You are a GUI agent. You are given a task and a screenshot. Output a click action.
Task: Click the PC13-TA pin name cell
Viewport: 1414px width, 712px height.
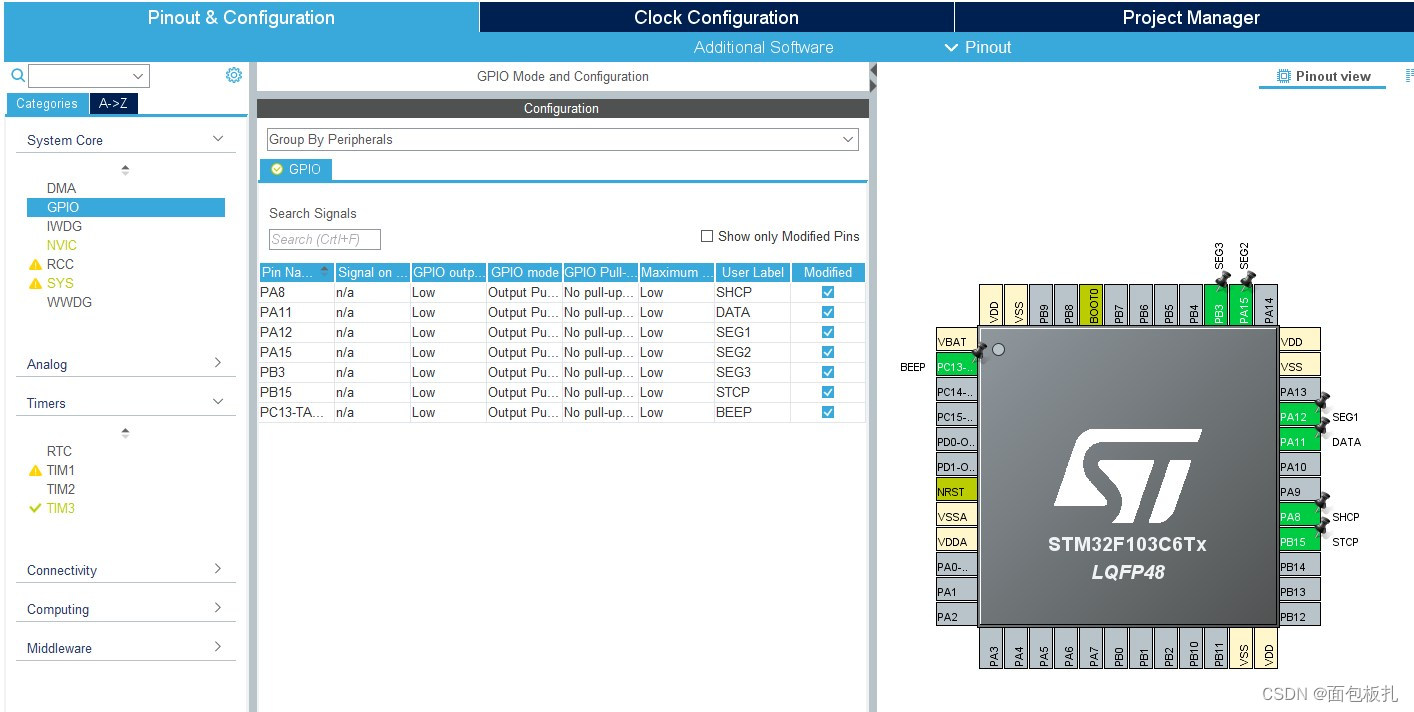point(296,412)
